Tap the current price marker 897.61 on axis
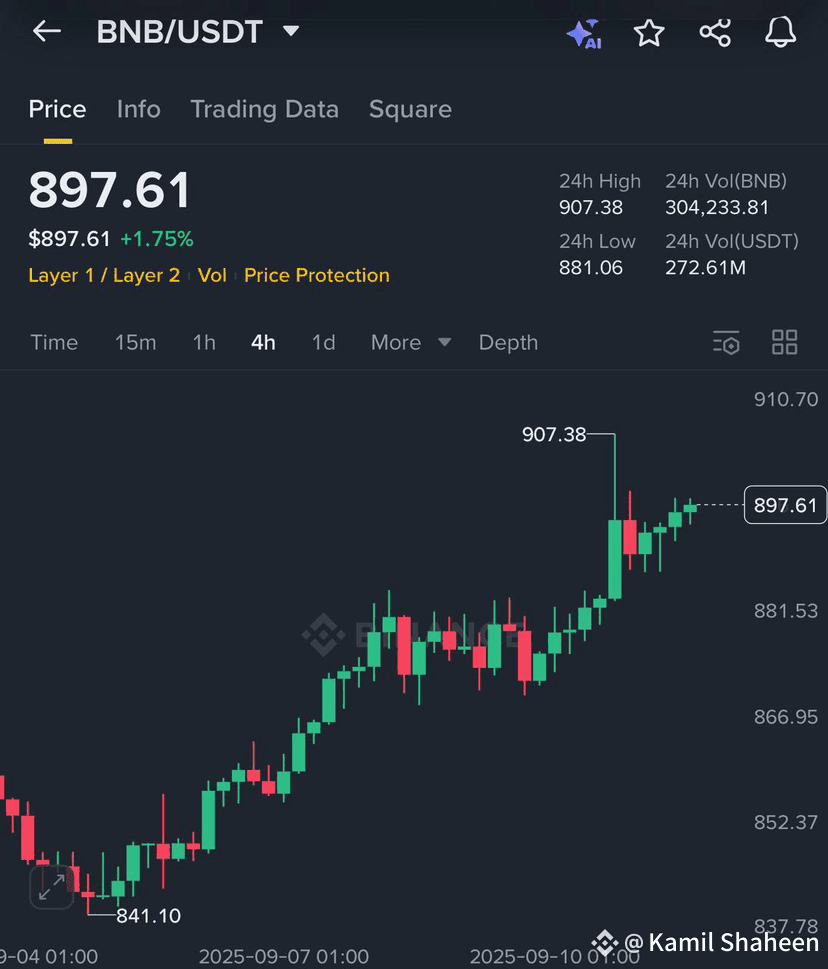 785,505
